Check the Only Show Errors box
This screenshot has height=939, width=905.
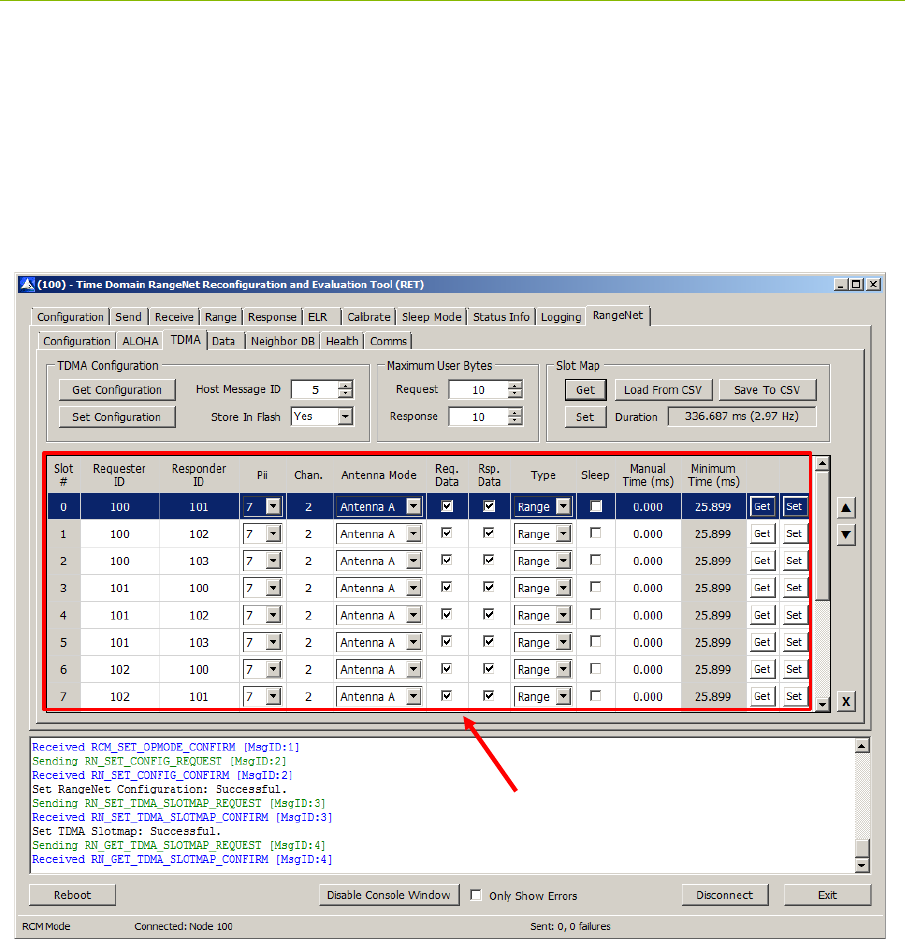(x=476, y=895)
